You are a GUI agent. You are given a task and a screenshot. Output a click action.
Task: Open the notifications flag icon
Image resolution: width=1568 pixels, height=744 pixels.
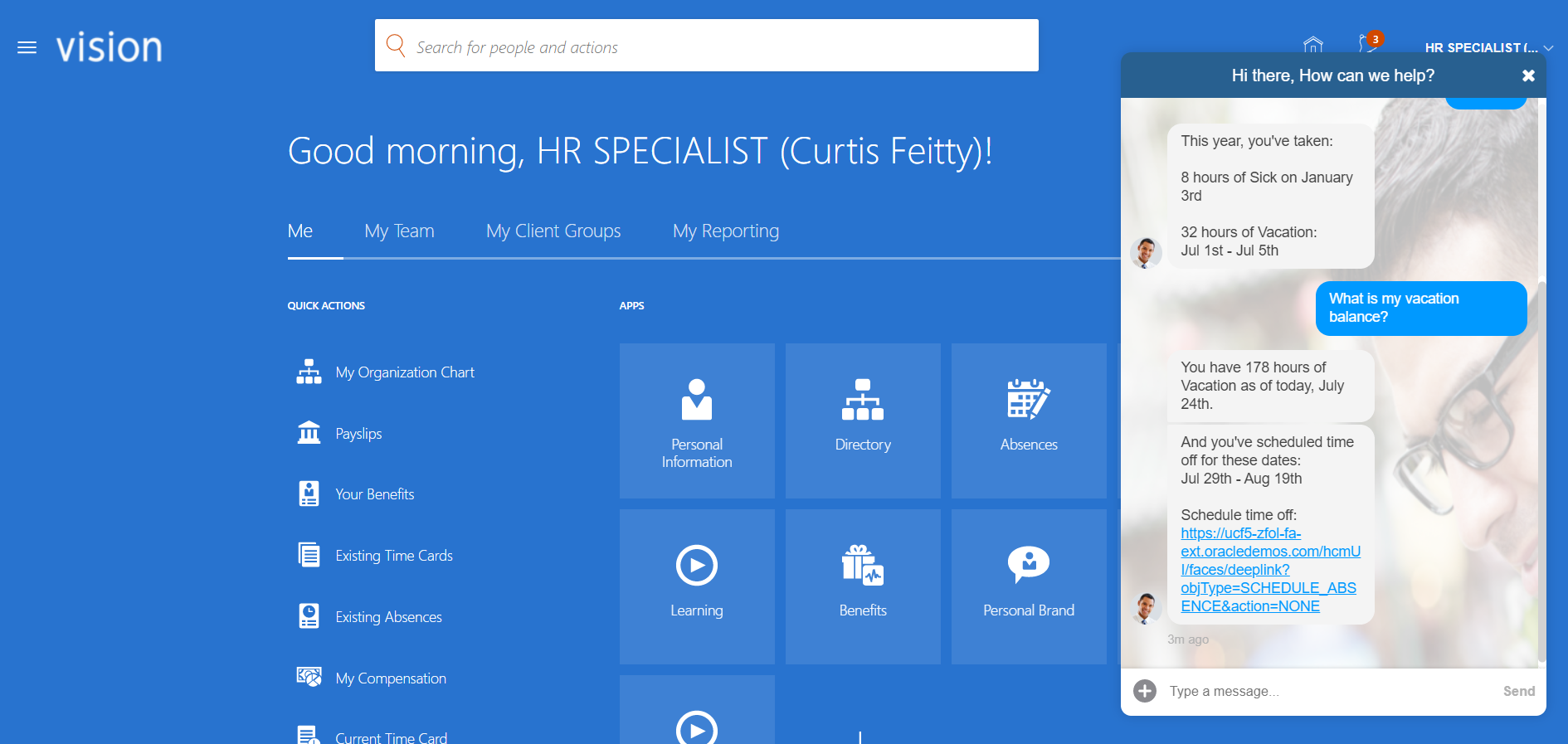coord(1368,44)
